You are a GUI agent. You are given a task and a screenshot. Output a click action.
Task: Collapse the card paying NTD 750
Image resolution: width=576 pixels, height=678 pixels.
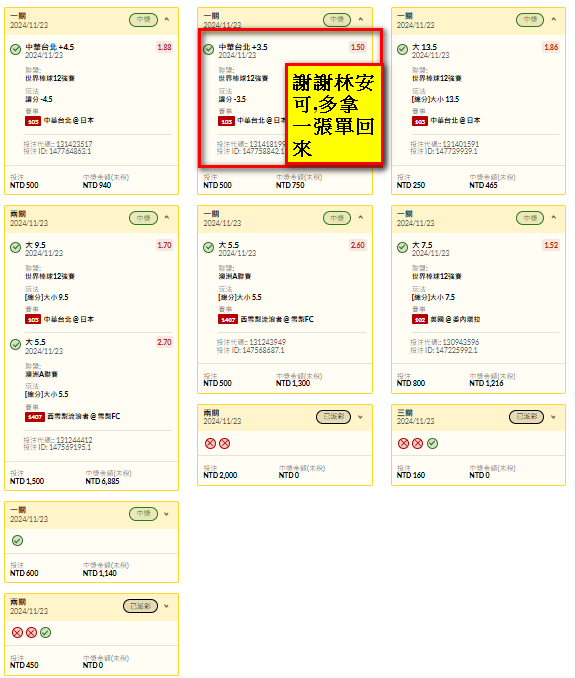coord(361,19)
